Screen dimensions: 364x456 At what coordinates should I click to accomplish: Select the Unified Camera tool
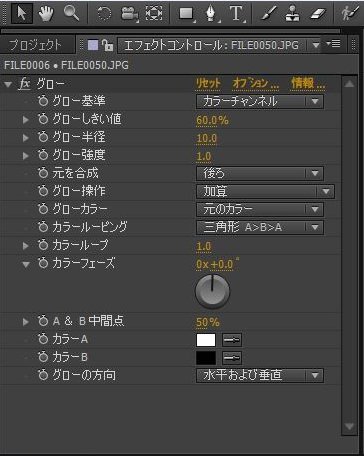coord(129,14)
